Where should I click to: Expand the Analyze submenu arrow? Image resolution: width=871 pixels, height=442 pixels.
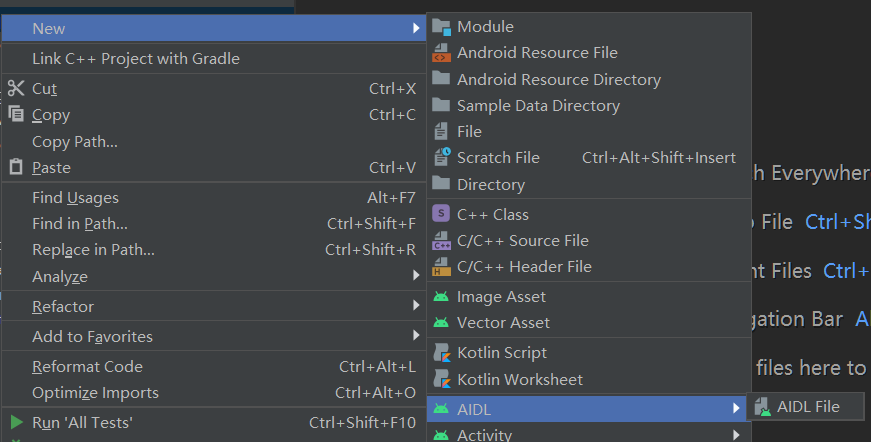click(x=416, y=275)
